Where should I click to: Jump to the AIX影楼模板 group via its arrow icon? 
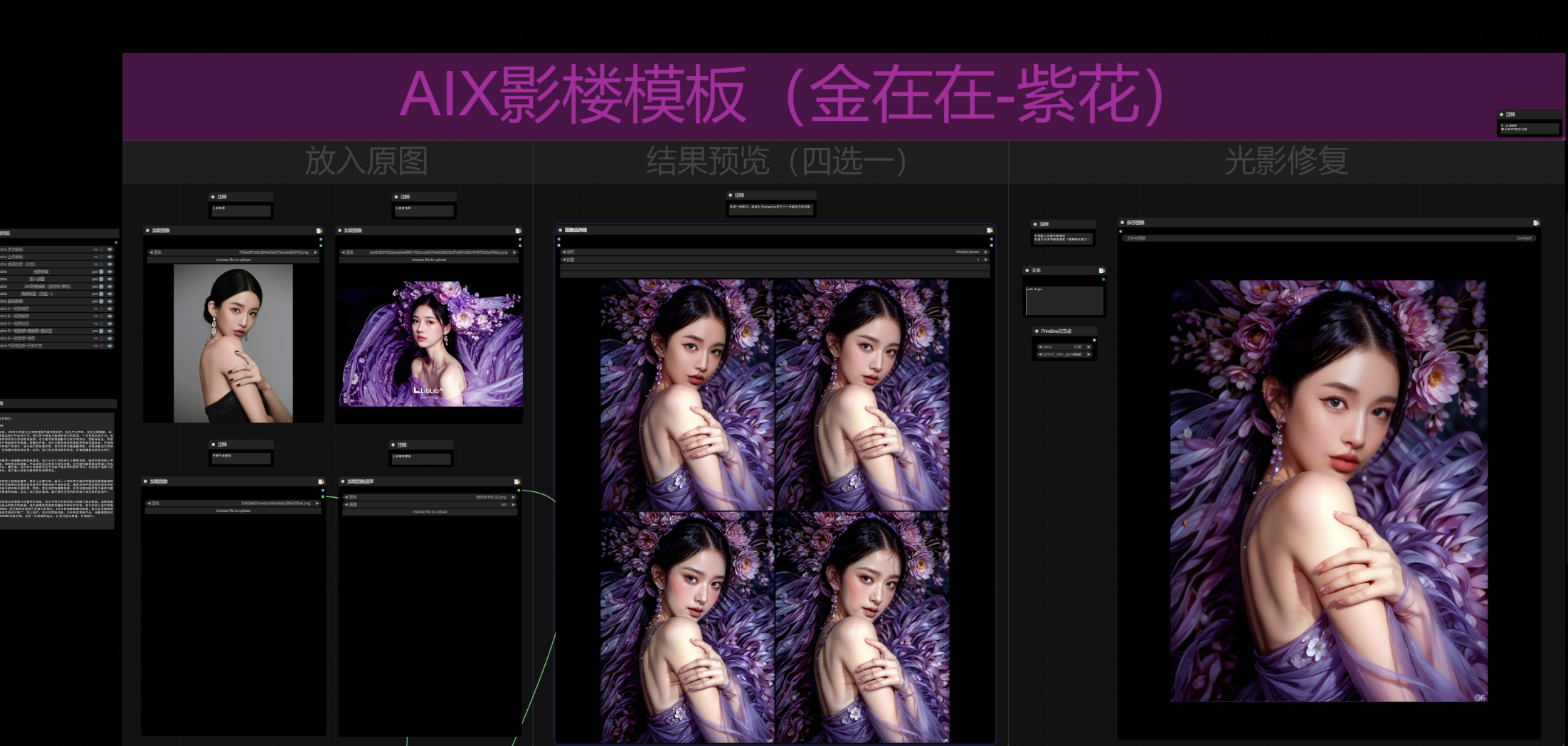click(x=110, y=287)
